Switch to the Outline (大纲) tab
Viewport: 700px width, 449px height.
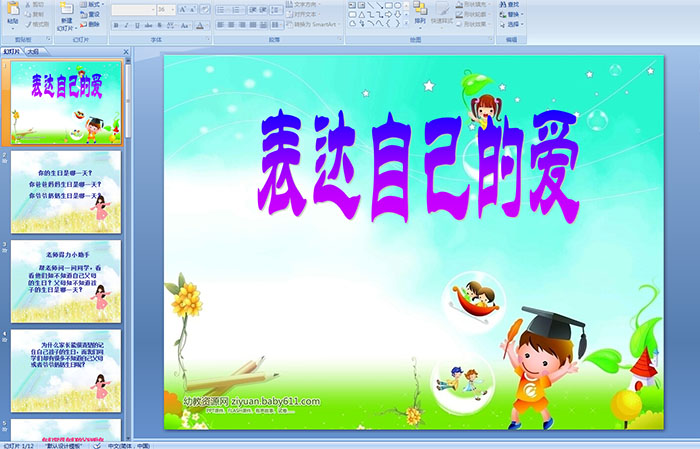33,49
